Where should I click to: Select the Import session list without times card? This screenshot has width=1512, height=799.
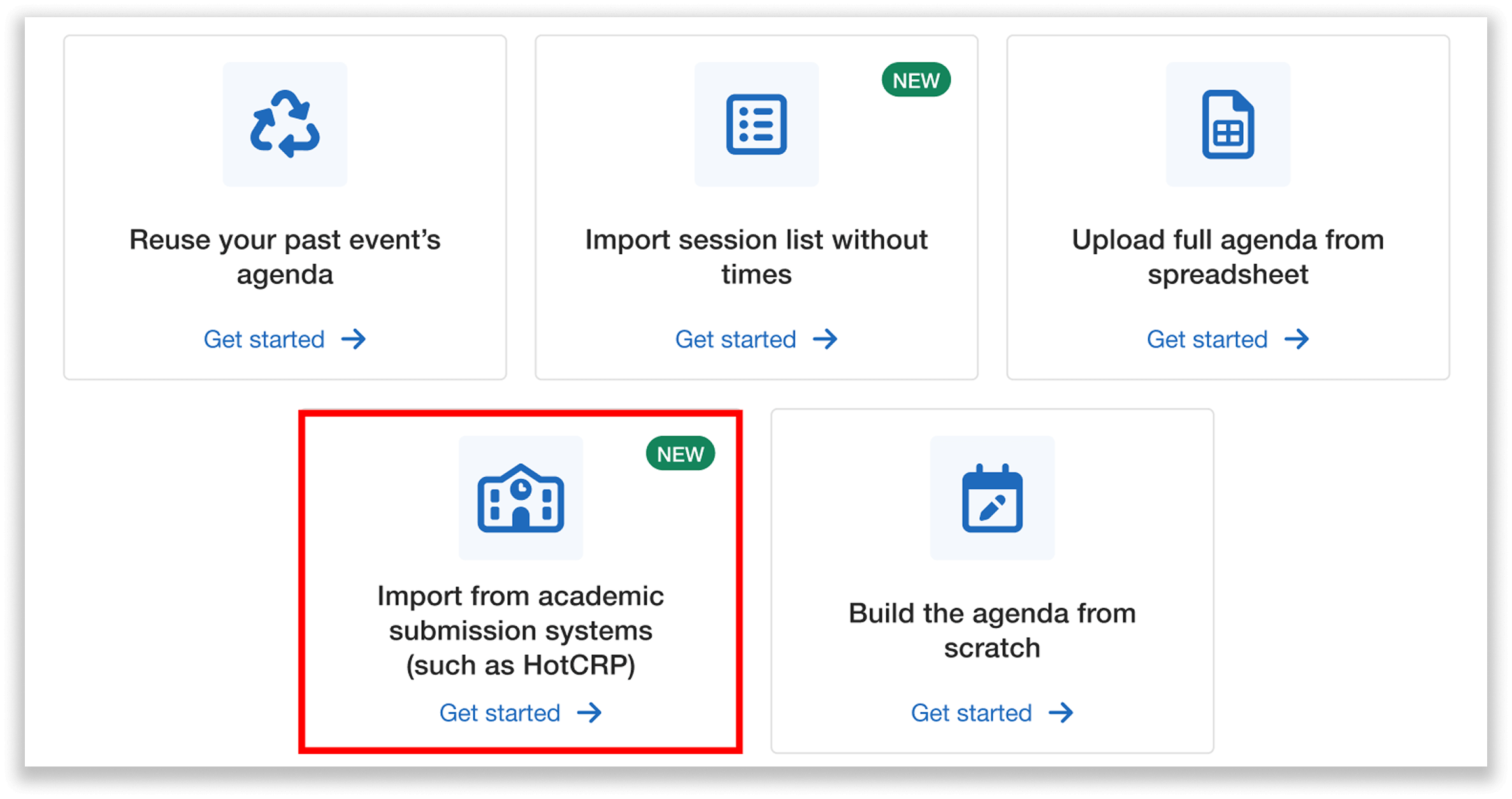(756, 207)
